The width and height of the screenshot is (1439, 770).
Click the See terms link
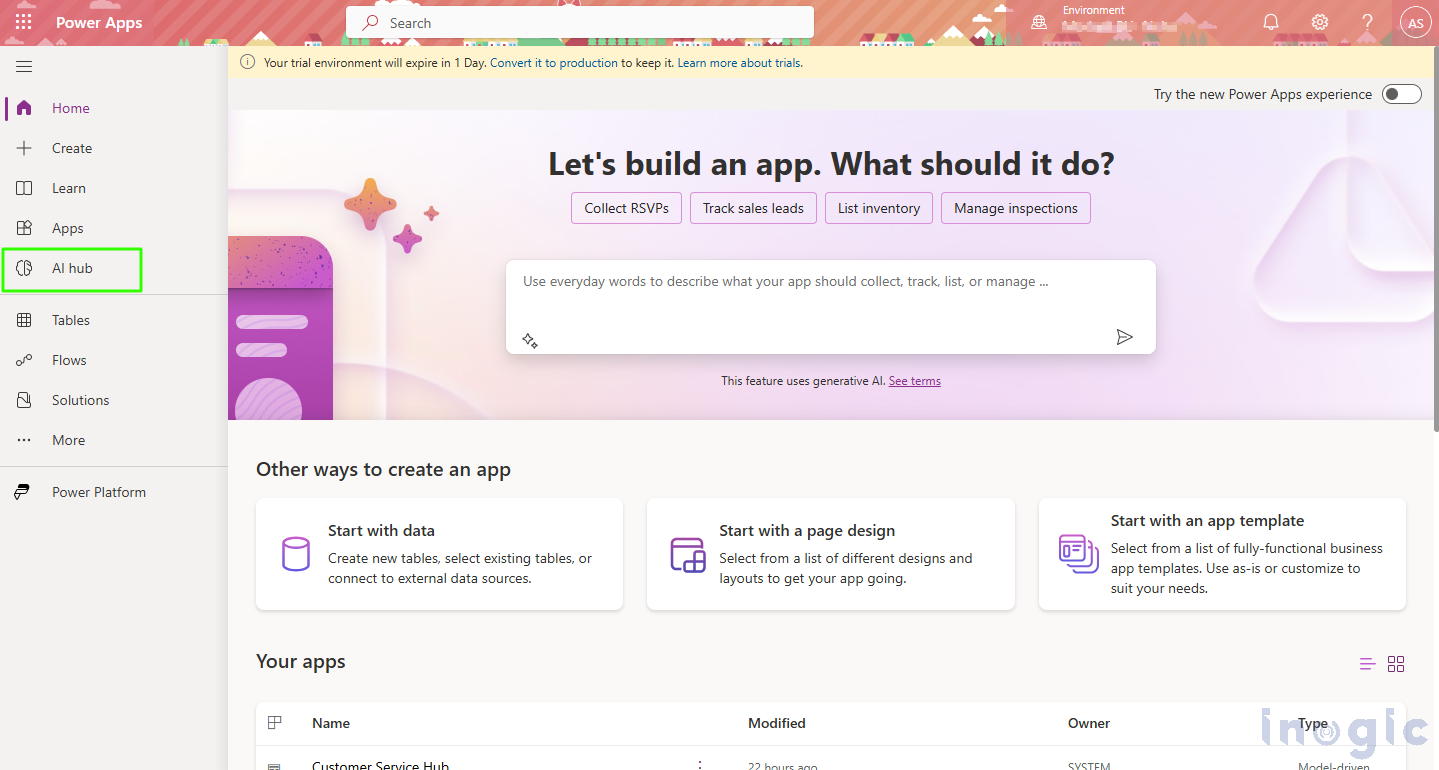coord(915,381)
